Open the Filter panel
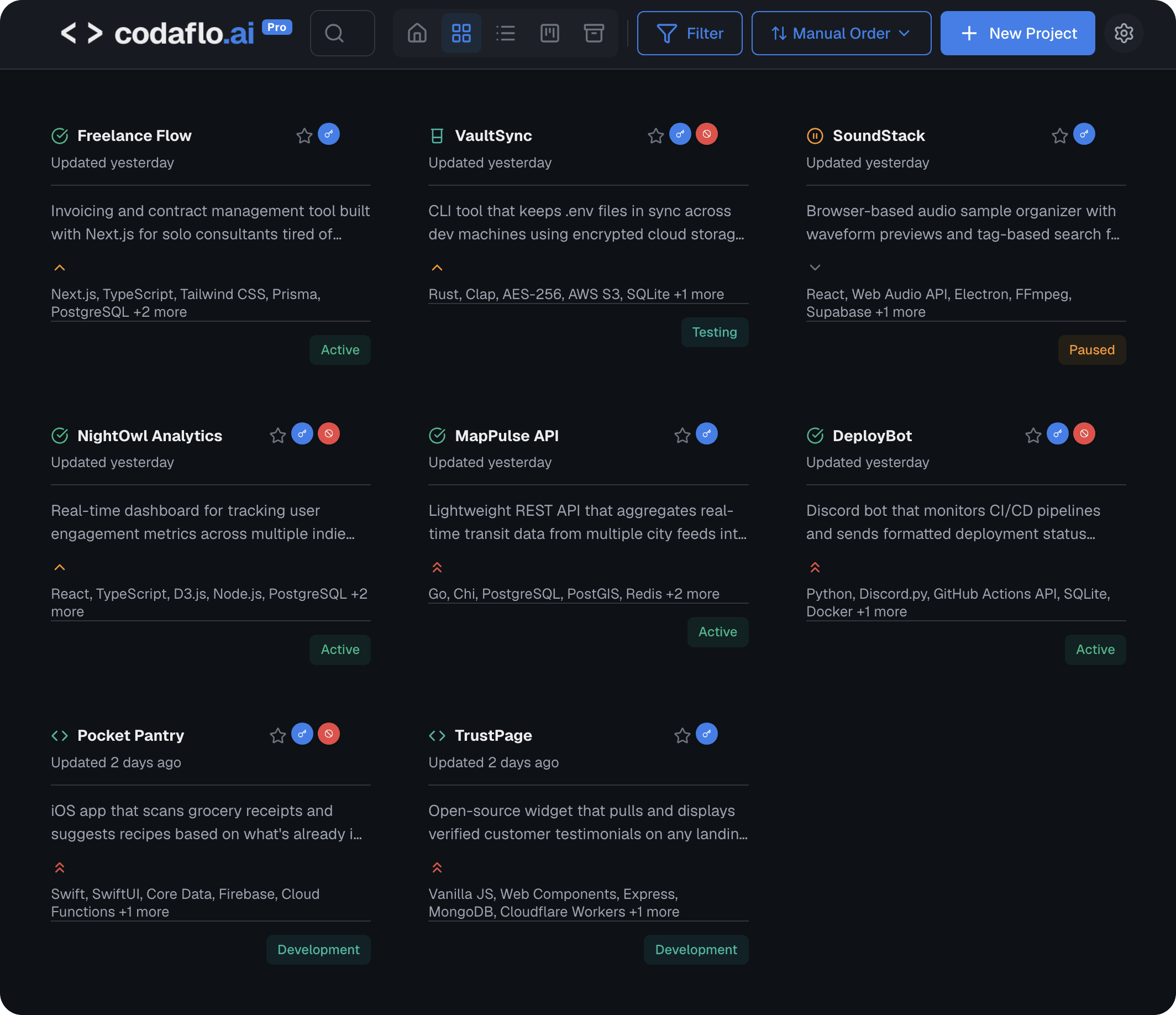Image resolution: width=1176 pixels, height=1015 pixels. tap(690, 33)
